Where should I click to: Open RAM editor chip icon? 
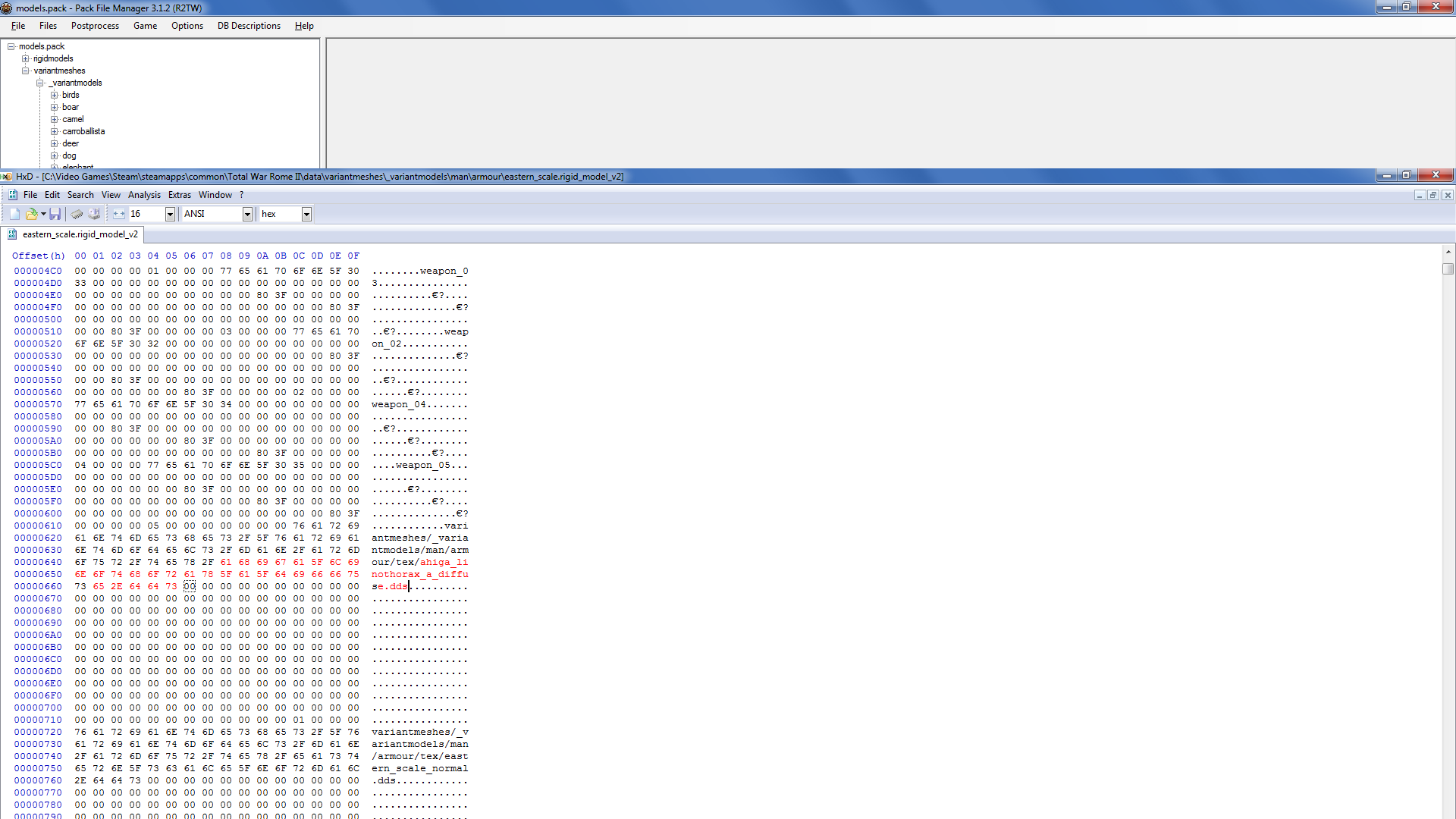(77, 214)
